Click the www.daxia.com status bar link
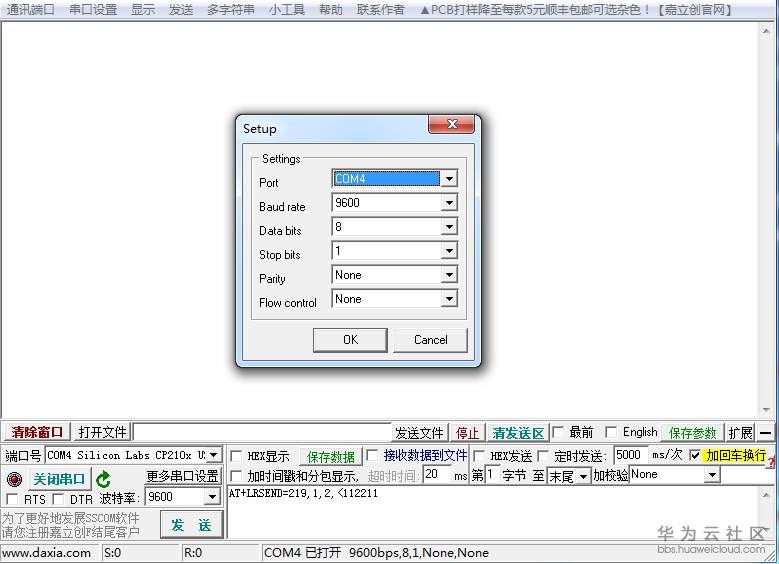 coord(47,553)
